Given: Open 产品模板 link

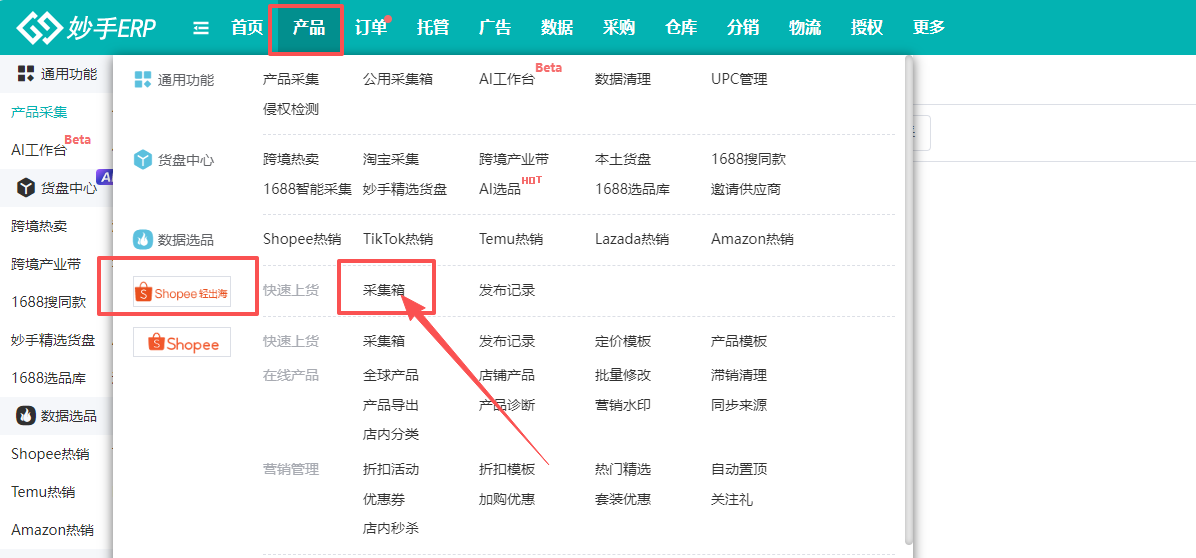Looking at the screenshot, I should tap(739, 342).
